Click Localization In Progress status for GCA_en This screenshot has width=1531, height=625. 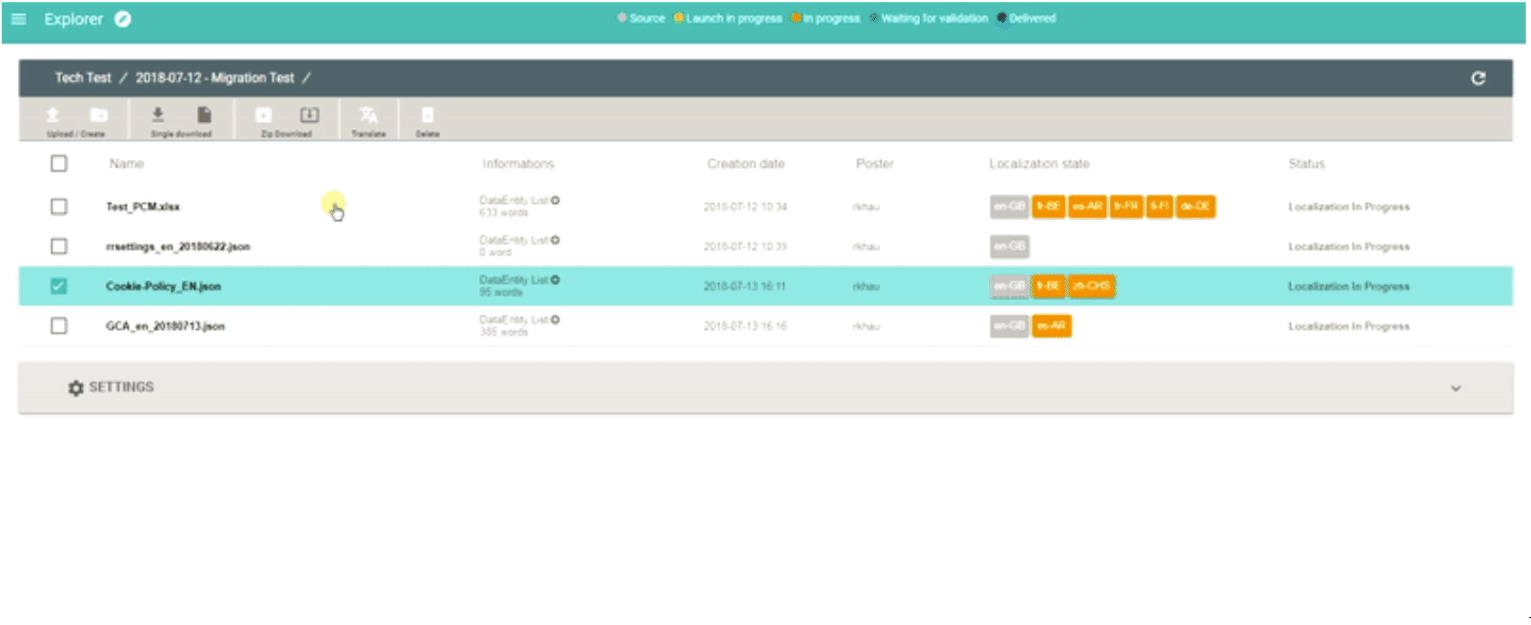(x=1349, y=326)
